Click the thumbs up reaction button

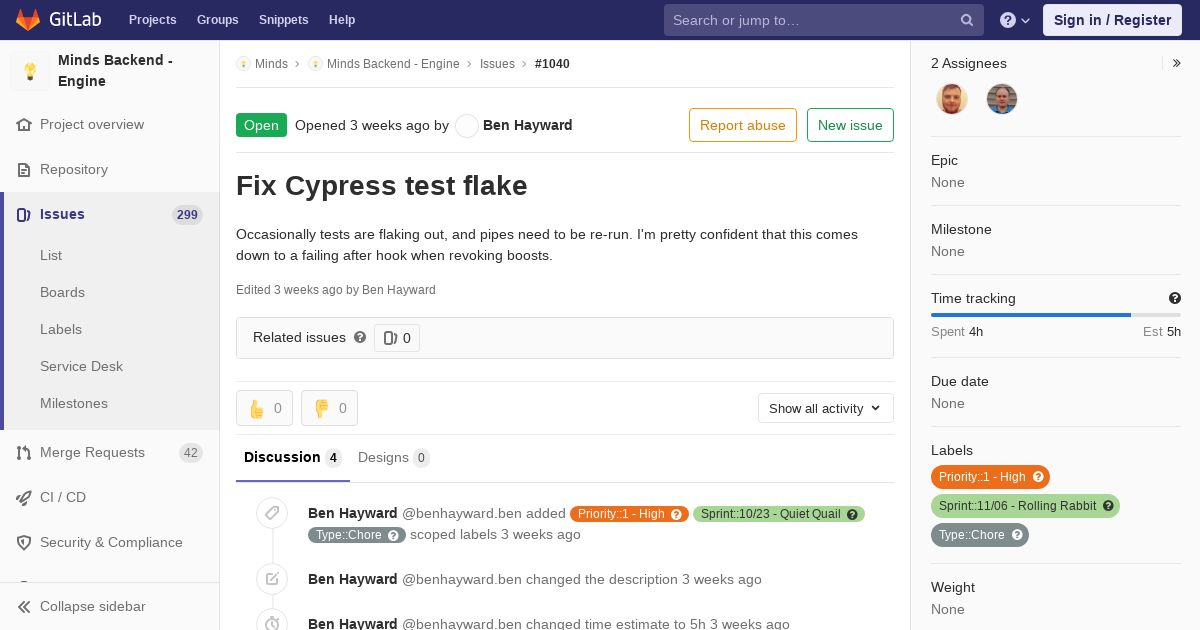(x=264, y=408)
